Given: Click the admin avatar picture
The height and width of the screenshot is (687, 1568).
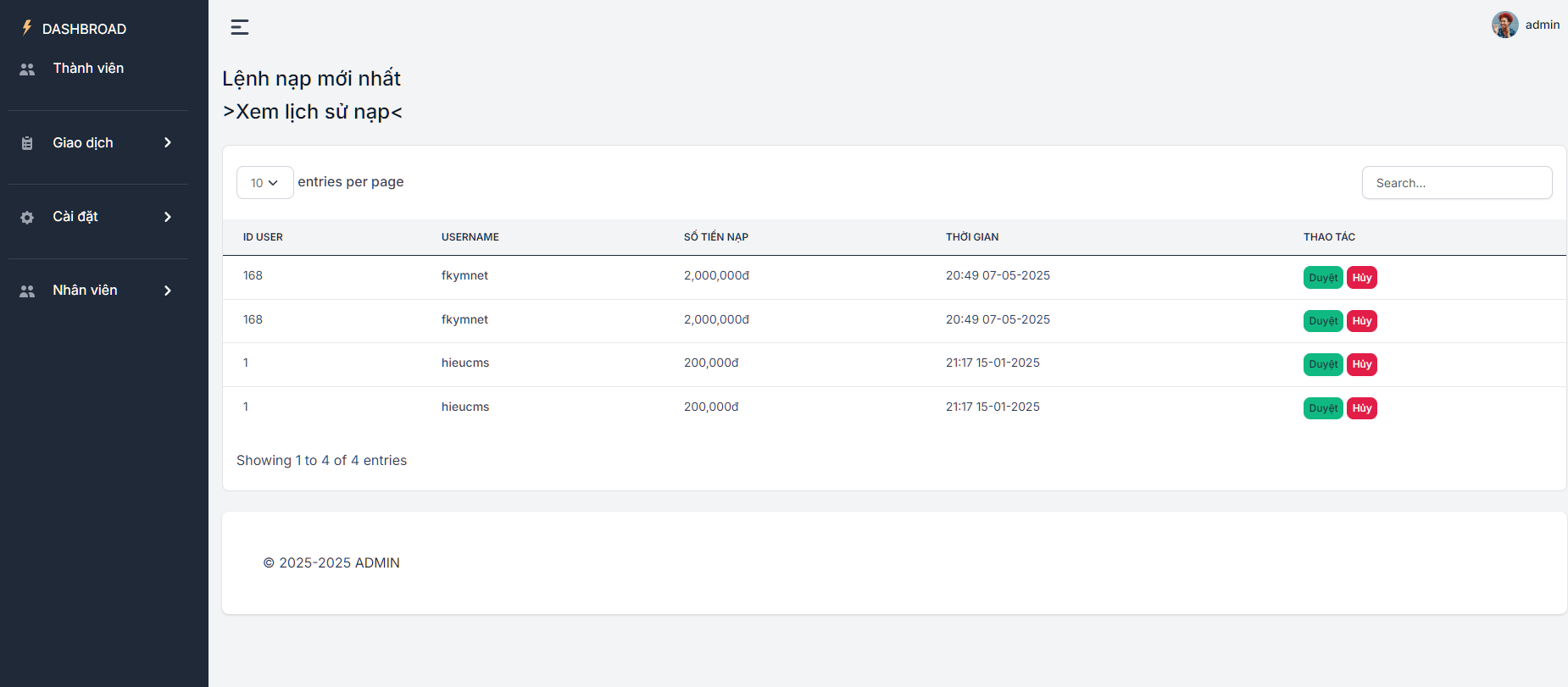Looking at the screenshot, I should click(1504, 25).
